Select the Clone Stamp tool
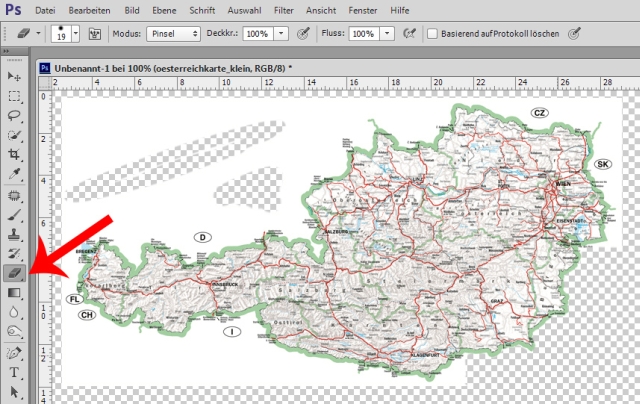 click(x=14, y=233)
